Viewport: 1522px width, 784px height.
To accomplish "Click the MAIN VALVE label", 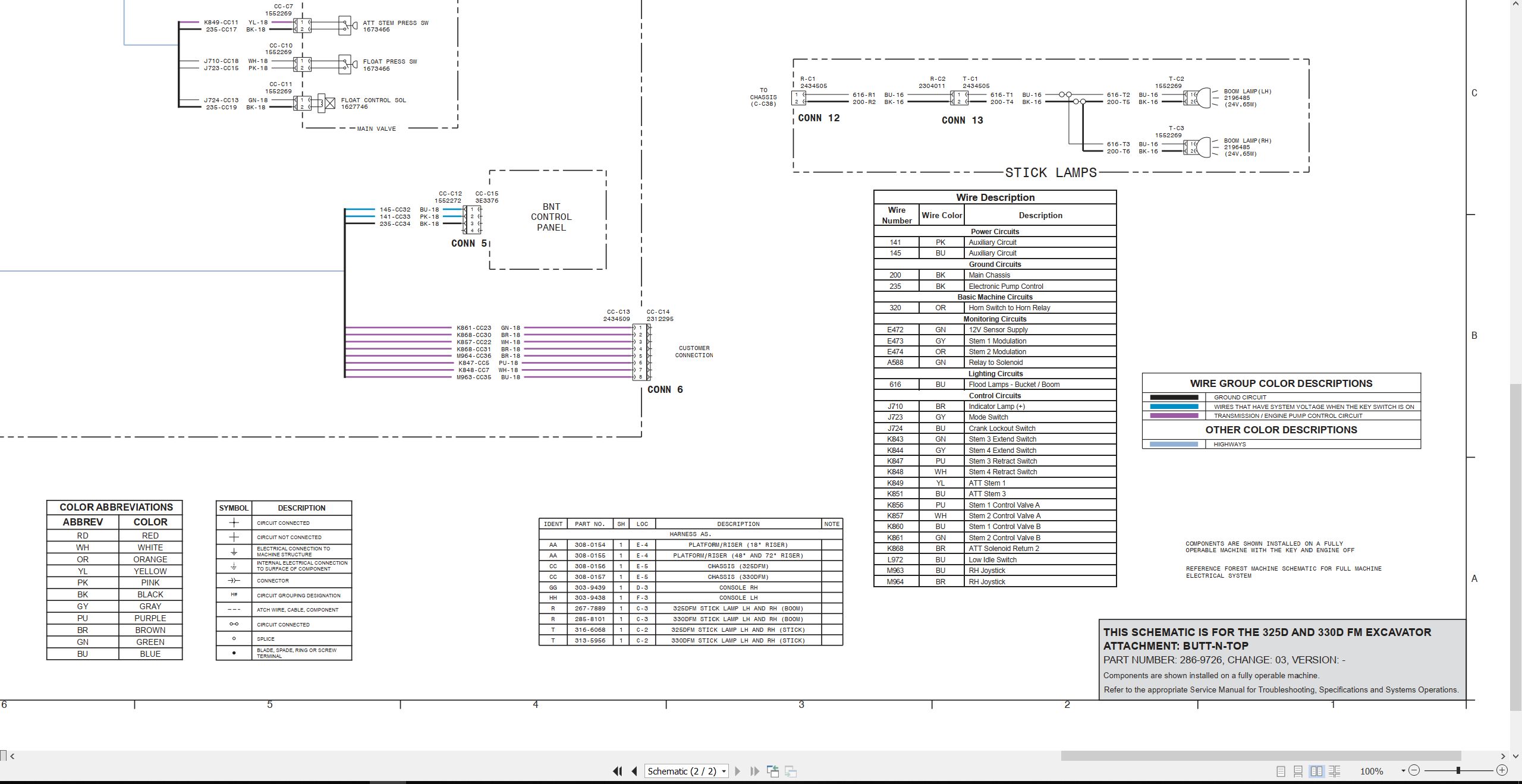I will [x=376, y=128].
